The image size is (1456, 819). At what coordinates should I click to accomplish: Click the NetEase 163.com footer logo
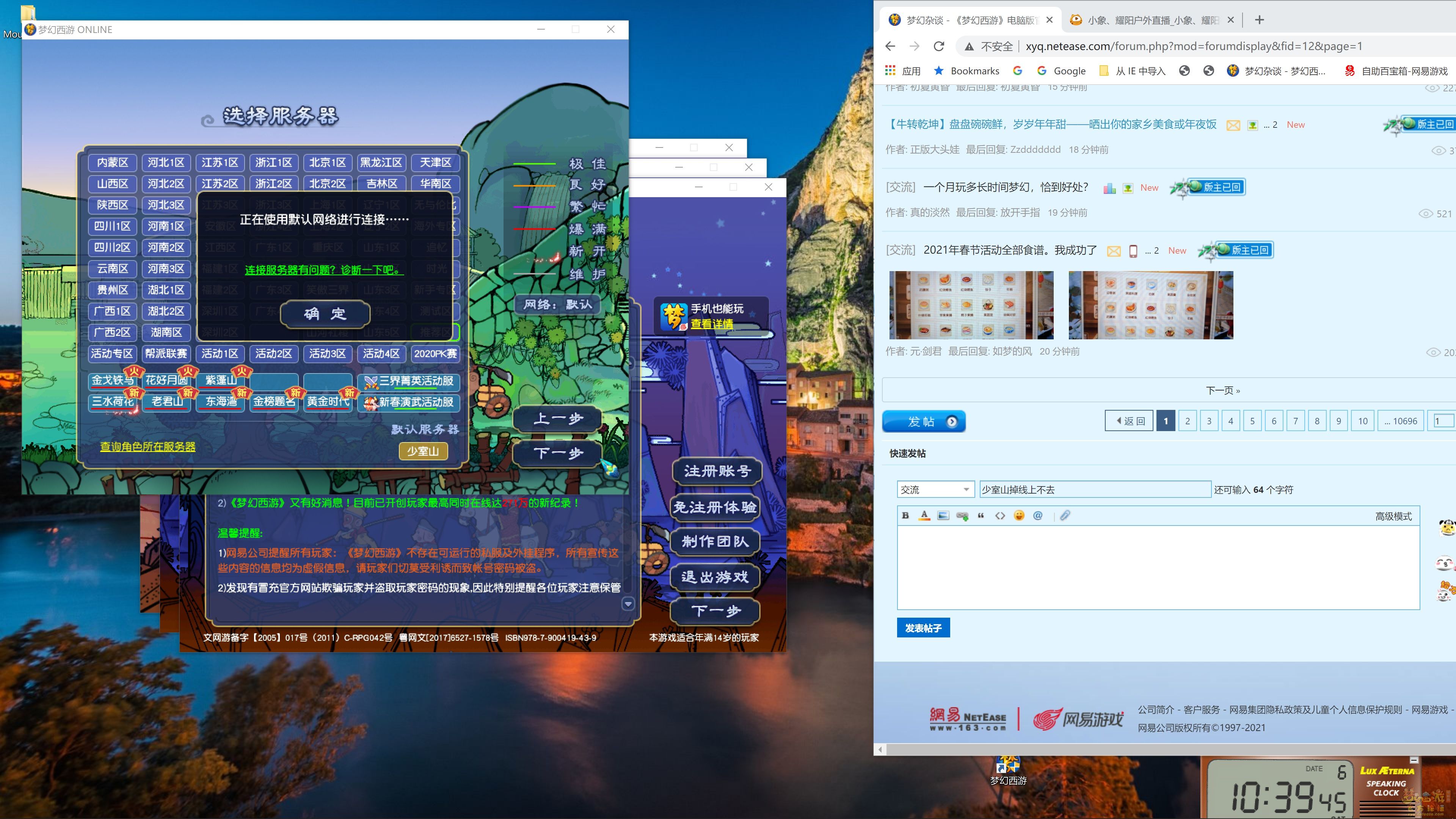pyautogui.click(x=968, y=719)
